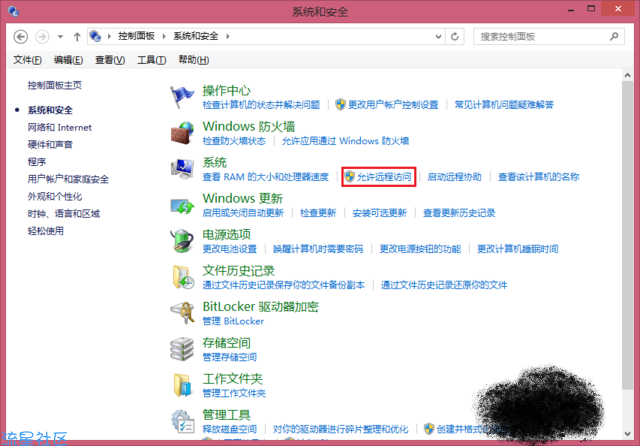Click the Control Panel icon in address bar
The width and height of the screenshot is (640, 446).
pos(95,36)
